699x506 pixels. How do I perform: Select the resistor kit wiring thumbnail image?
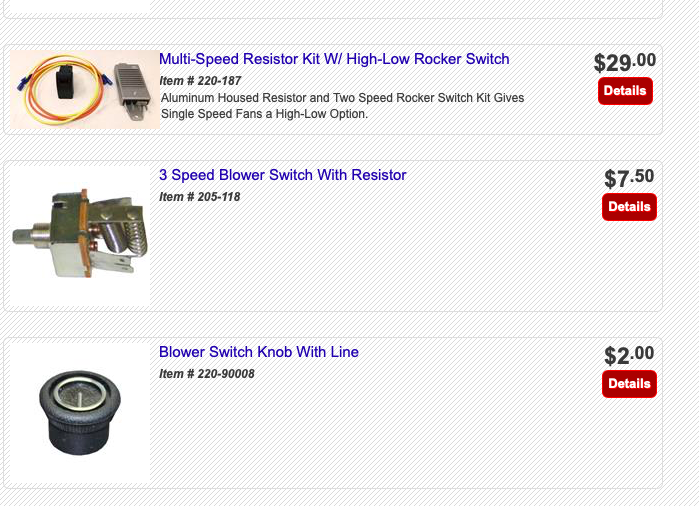point(85,90)
